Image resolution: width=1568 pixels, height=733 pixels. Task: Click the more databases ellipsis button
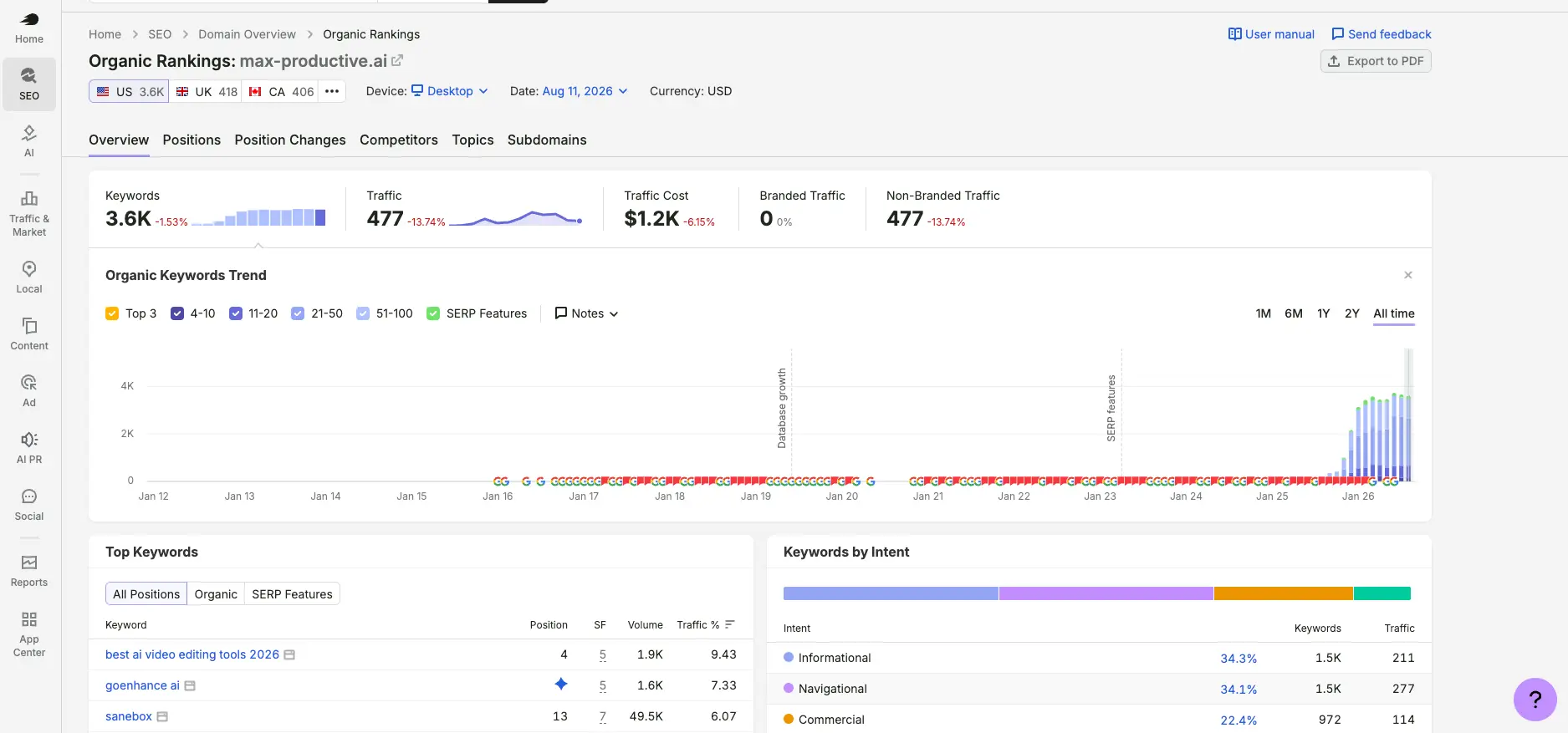(332, 91)
